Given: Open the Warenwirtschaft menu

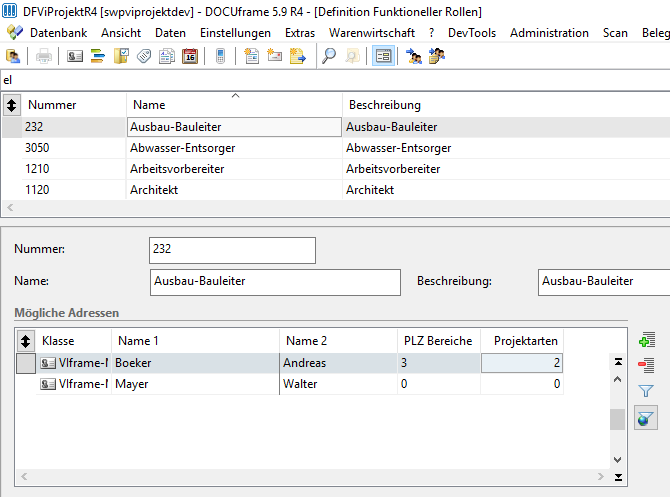Looking at the screenshot, I should (x=372, y=33).
